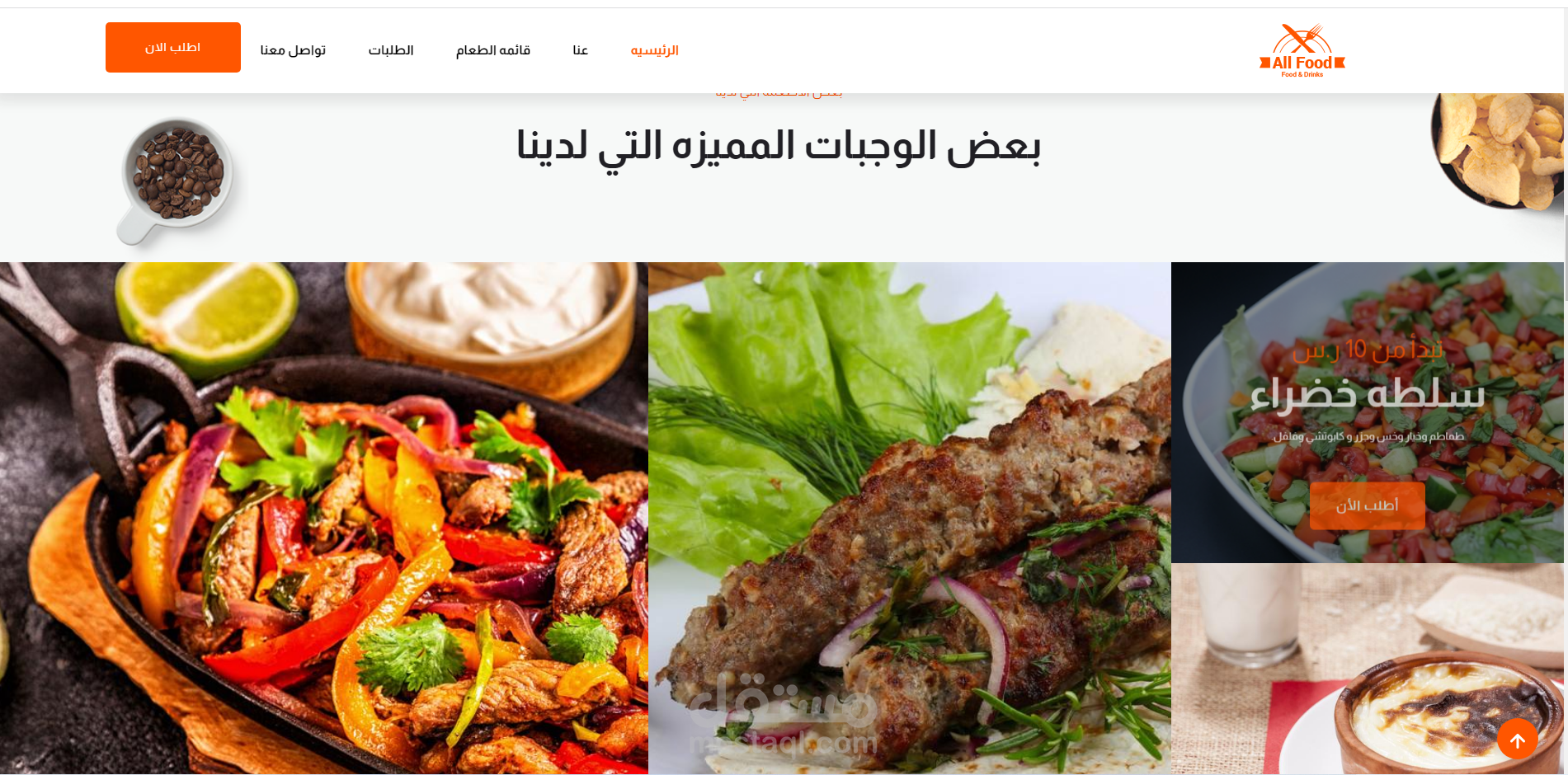1568x775 pixels.
Task: Click the scroll-to-top arrow button
Action: pos(1518,740)
